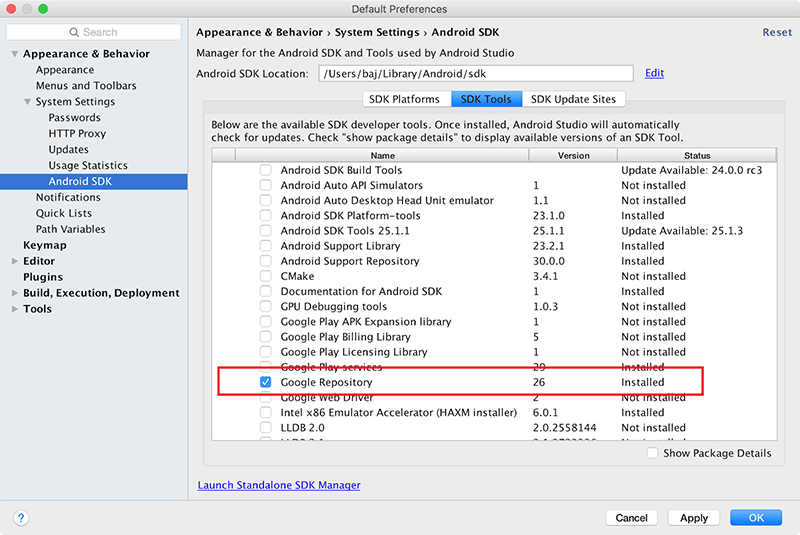Viewport: 800px width, 535px height.
Task: Uncheck the Google Repository checkbox
Action: pyautogui.click(x=265, y=382)
